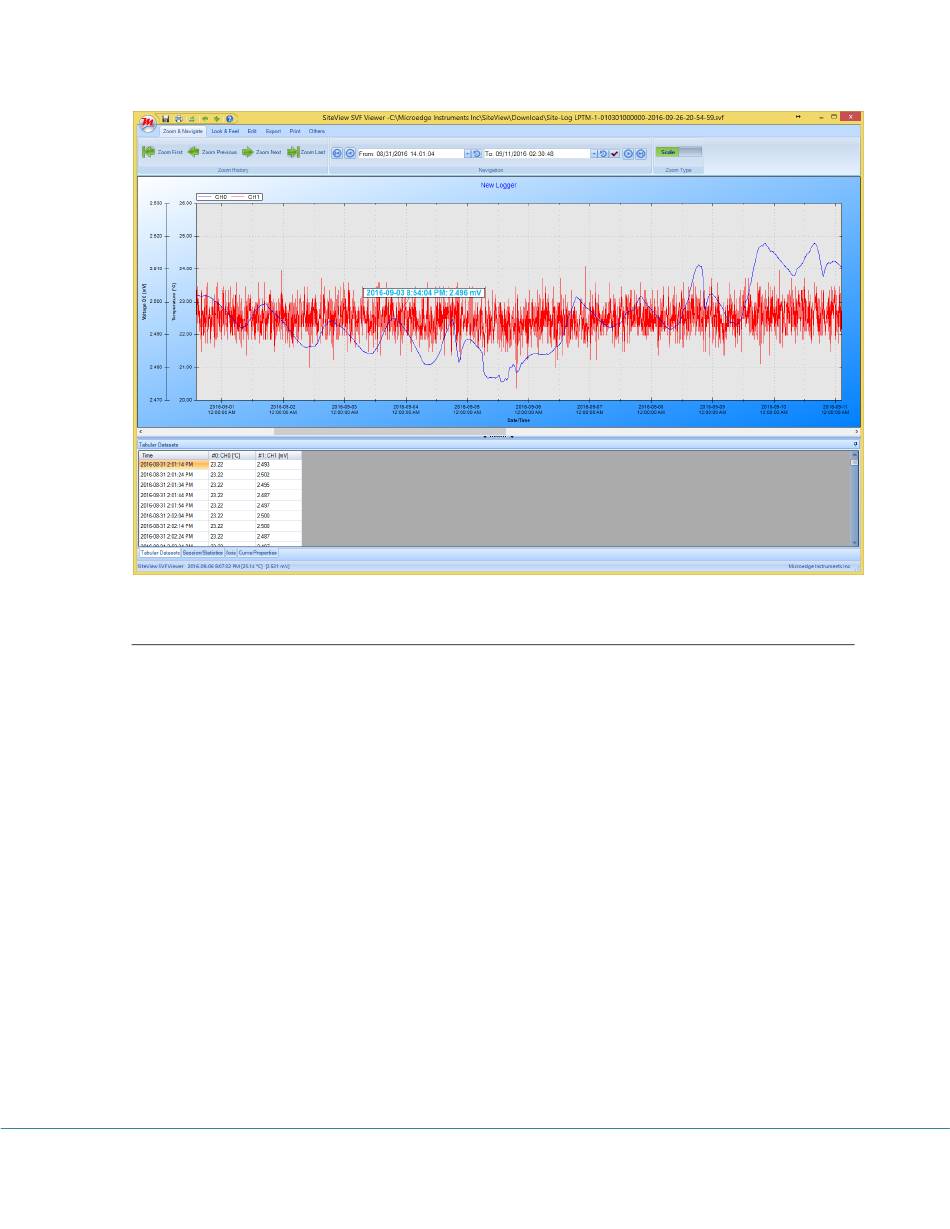Switch to the Curve/Properties tab
Screen dimensions: 950x1229
(x=258, y=552)
